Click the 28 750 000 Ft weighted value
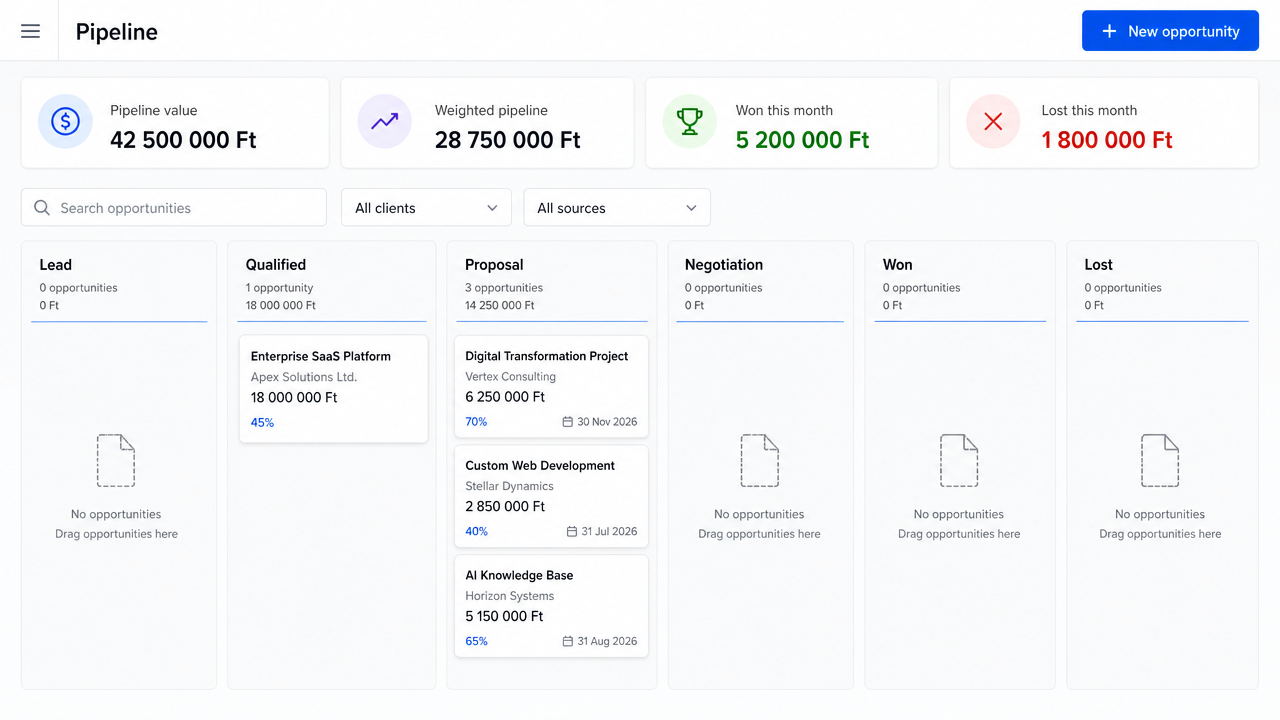The image size is (1280, 720). pos(508,140)
